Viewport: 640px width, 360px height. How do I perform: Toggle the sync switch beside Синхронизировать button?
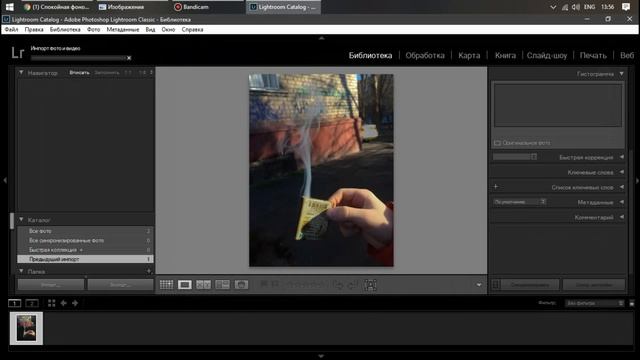(x=496, y=284)
